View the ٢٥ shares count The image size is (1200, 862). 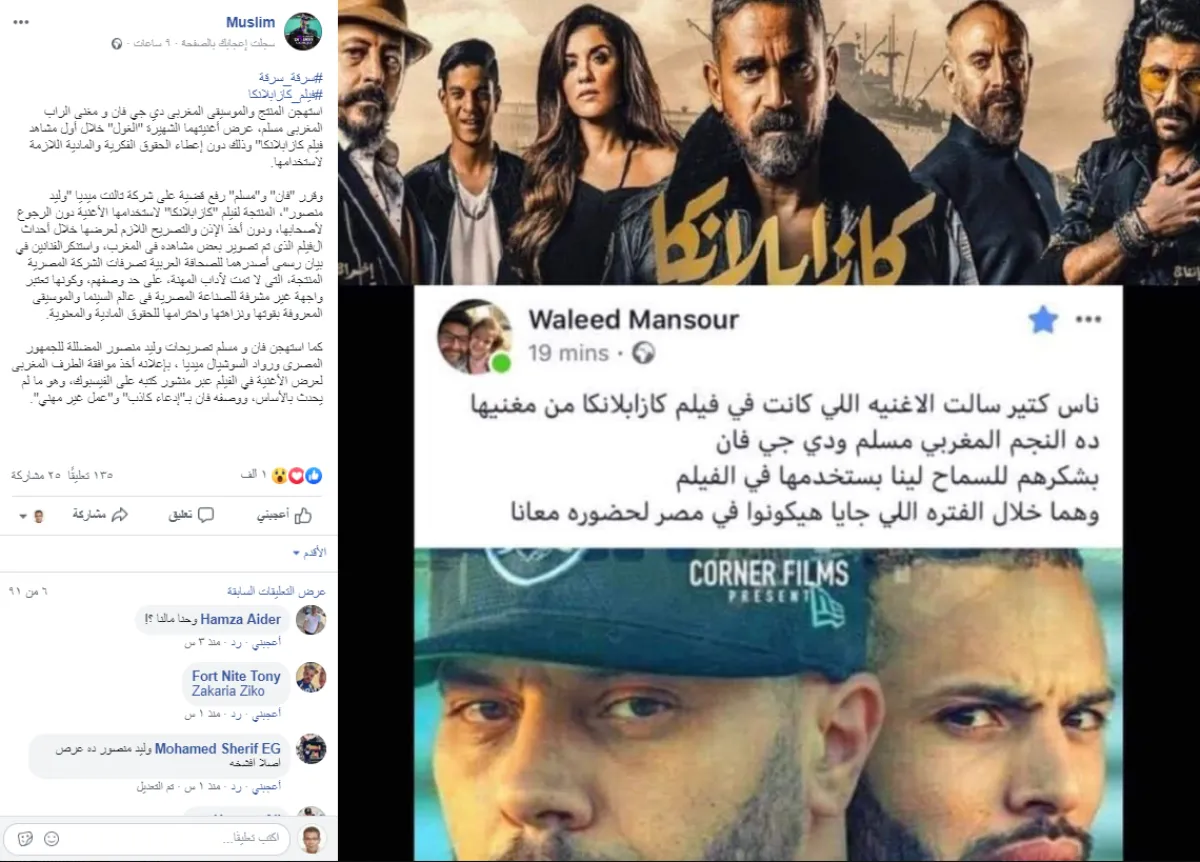[x=36, y=476]
